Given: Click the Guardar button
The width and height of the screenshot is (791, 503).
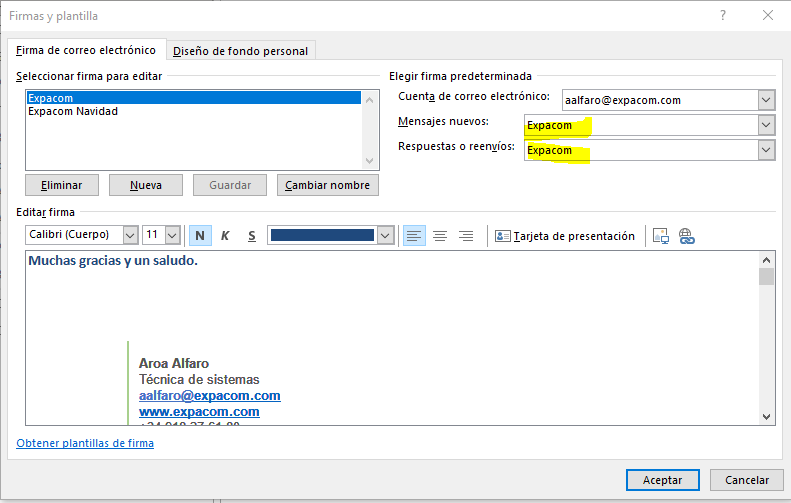Looking at the screenshot, I should [x=230, y=185].
